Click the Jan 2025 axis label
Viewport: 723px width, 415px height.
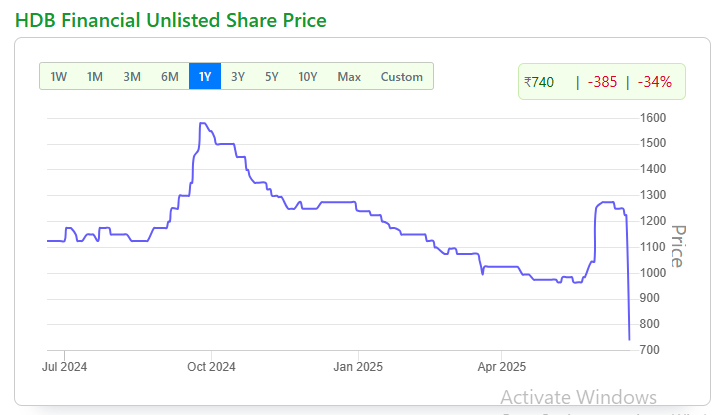tap(358, 367)
